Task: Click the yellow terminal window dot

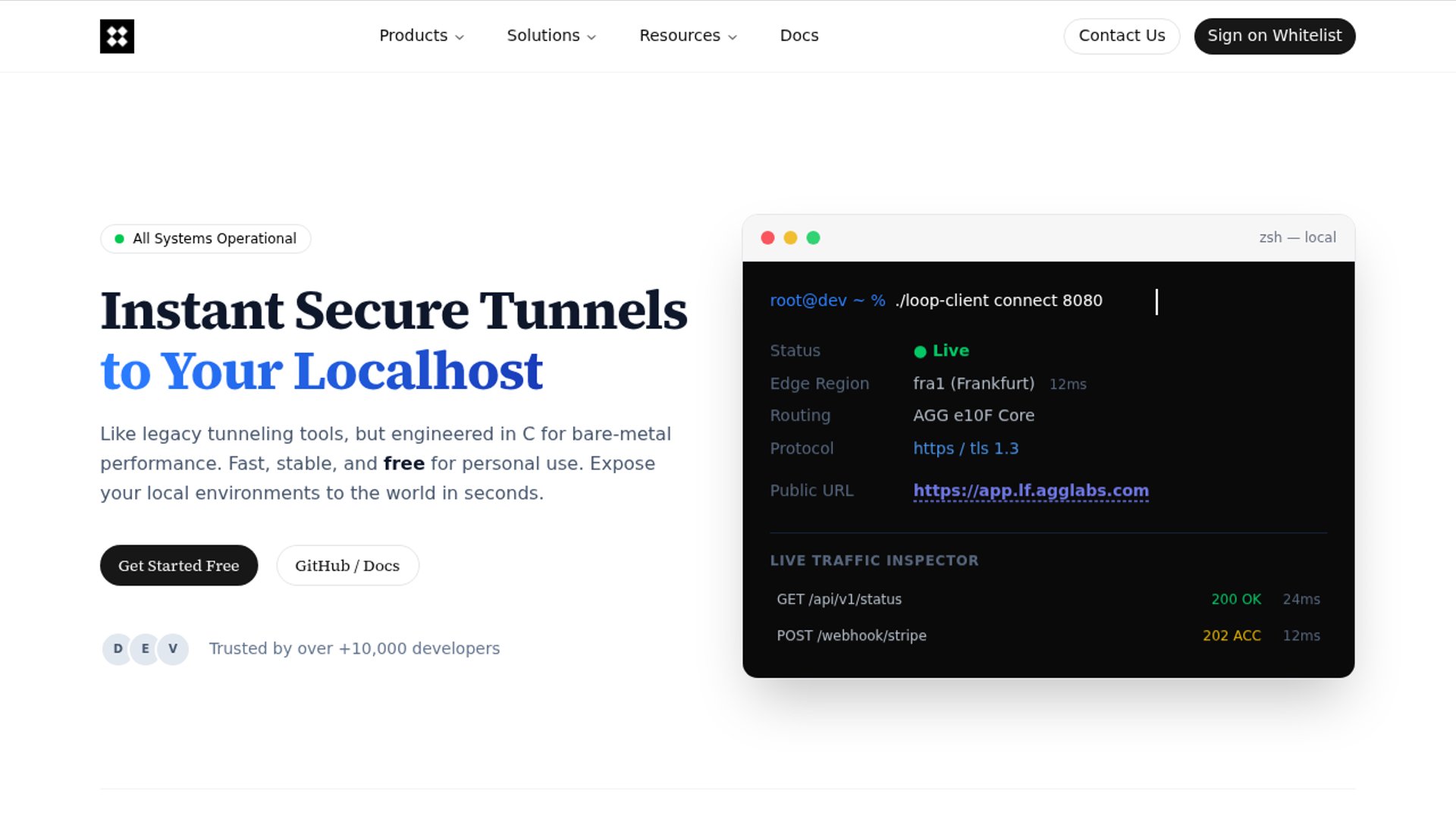Action: pyautogui.click(x=790, y=238)
